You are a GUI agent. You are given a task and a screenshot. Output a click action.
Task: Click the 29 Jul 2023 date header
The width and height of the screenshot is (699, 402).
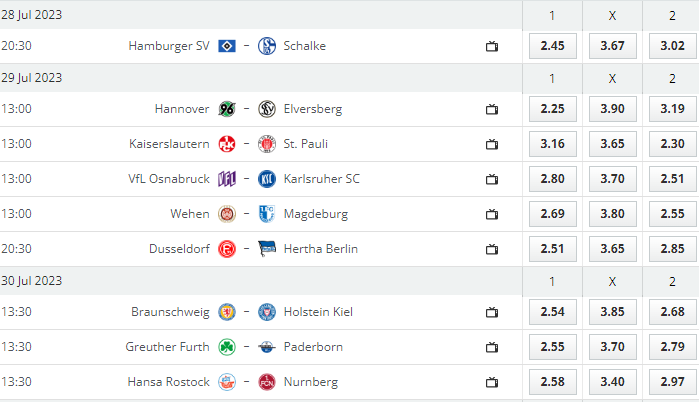tap(32, 78)
